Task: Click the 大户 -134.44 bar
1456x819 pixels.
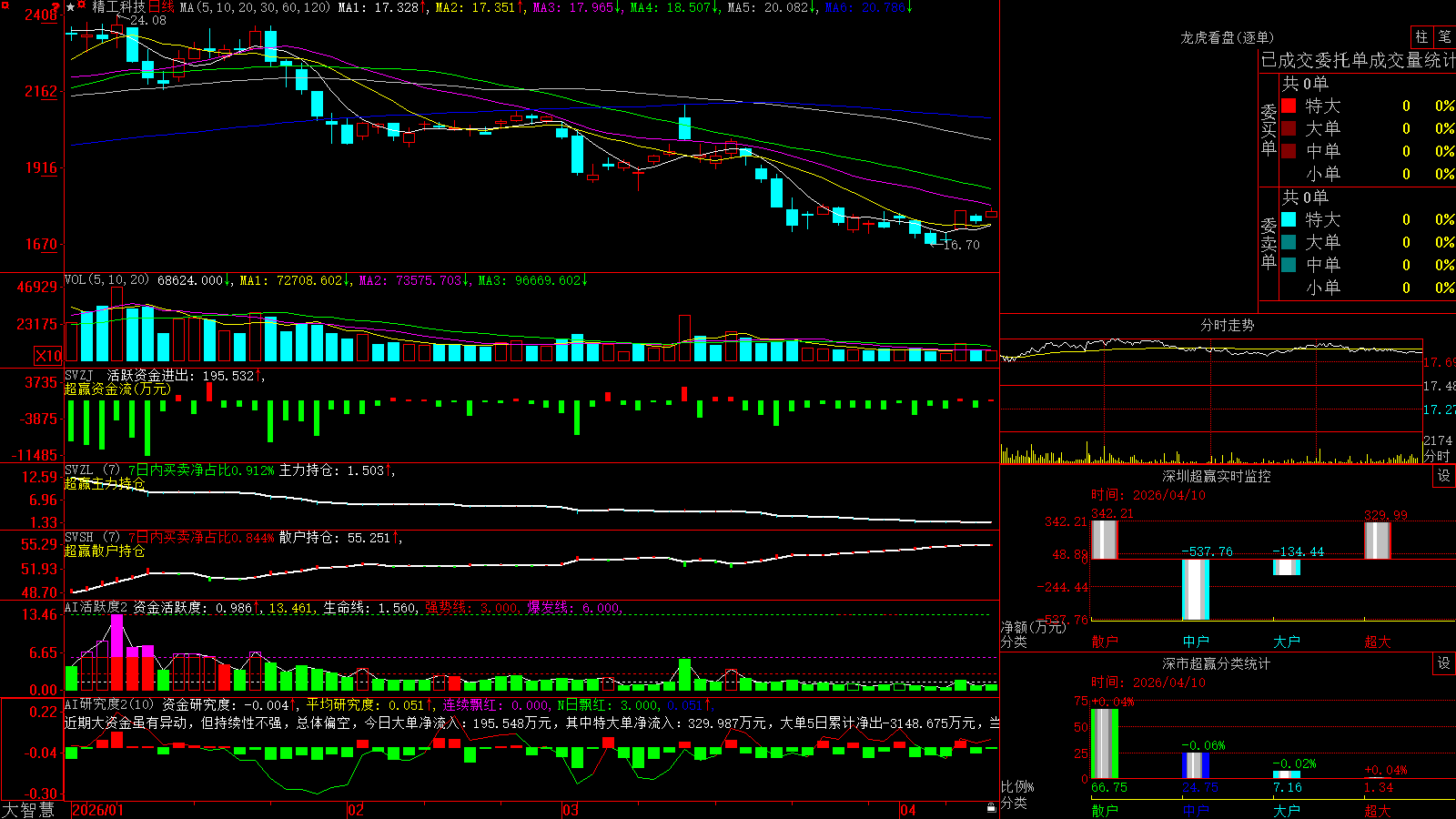Action: point(1286,567)
